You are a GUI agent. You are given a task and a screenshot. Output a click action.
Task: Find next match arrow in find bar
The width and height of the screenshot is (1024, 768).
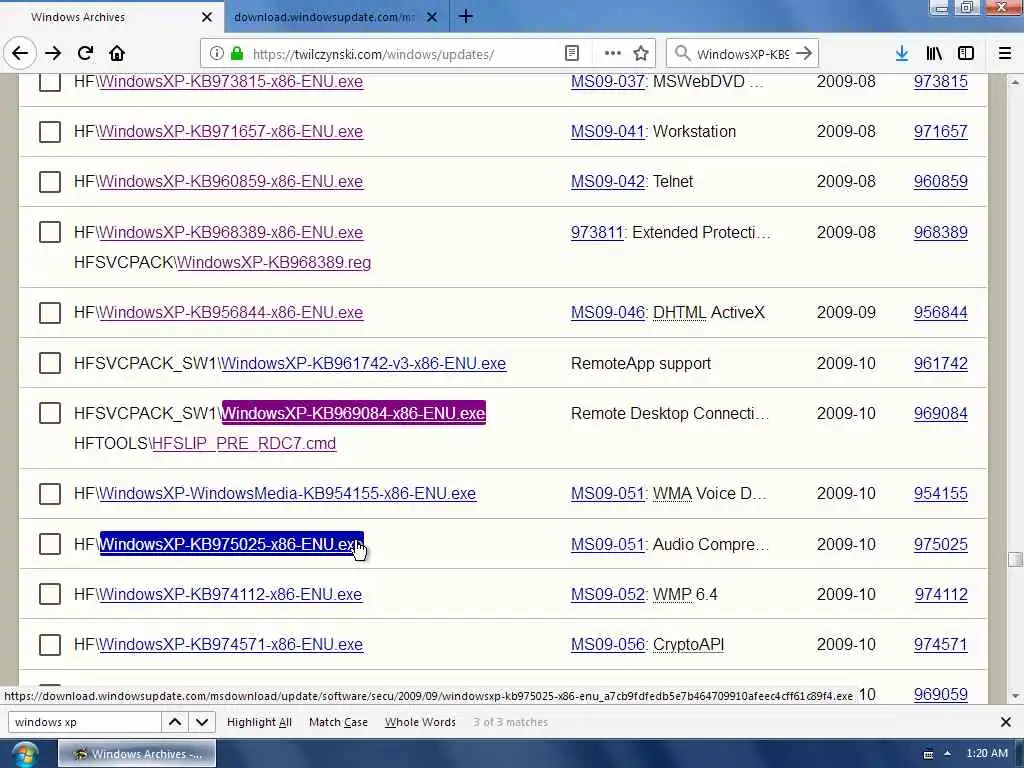coord(202,722)
